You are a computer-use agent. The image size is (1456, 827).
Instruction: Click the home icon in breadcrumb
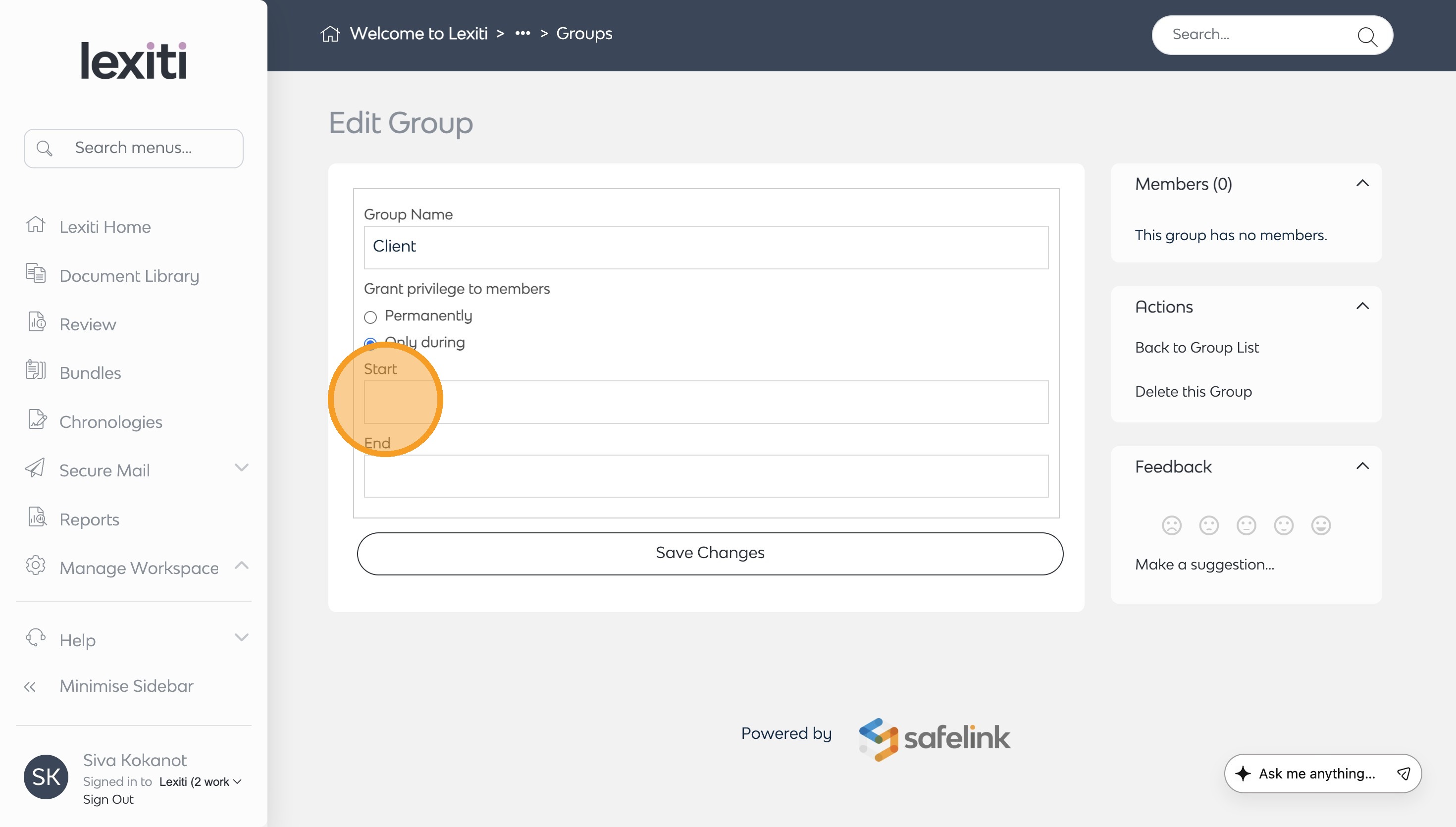click(330, 34)
